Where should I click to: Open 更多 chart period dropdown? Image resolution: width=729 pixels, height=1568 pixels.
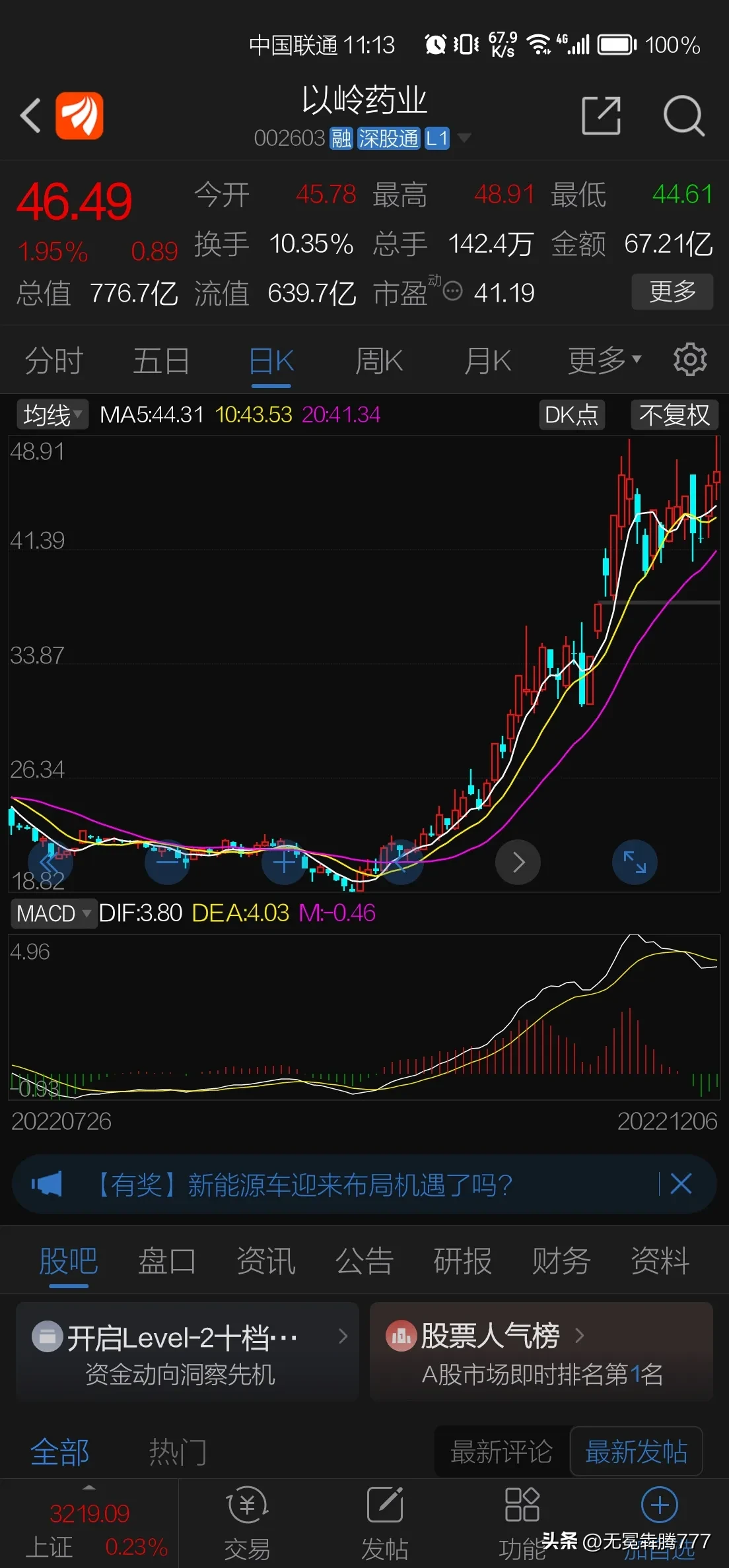[605, 360]
